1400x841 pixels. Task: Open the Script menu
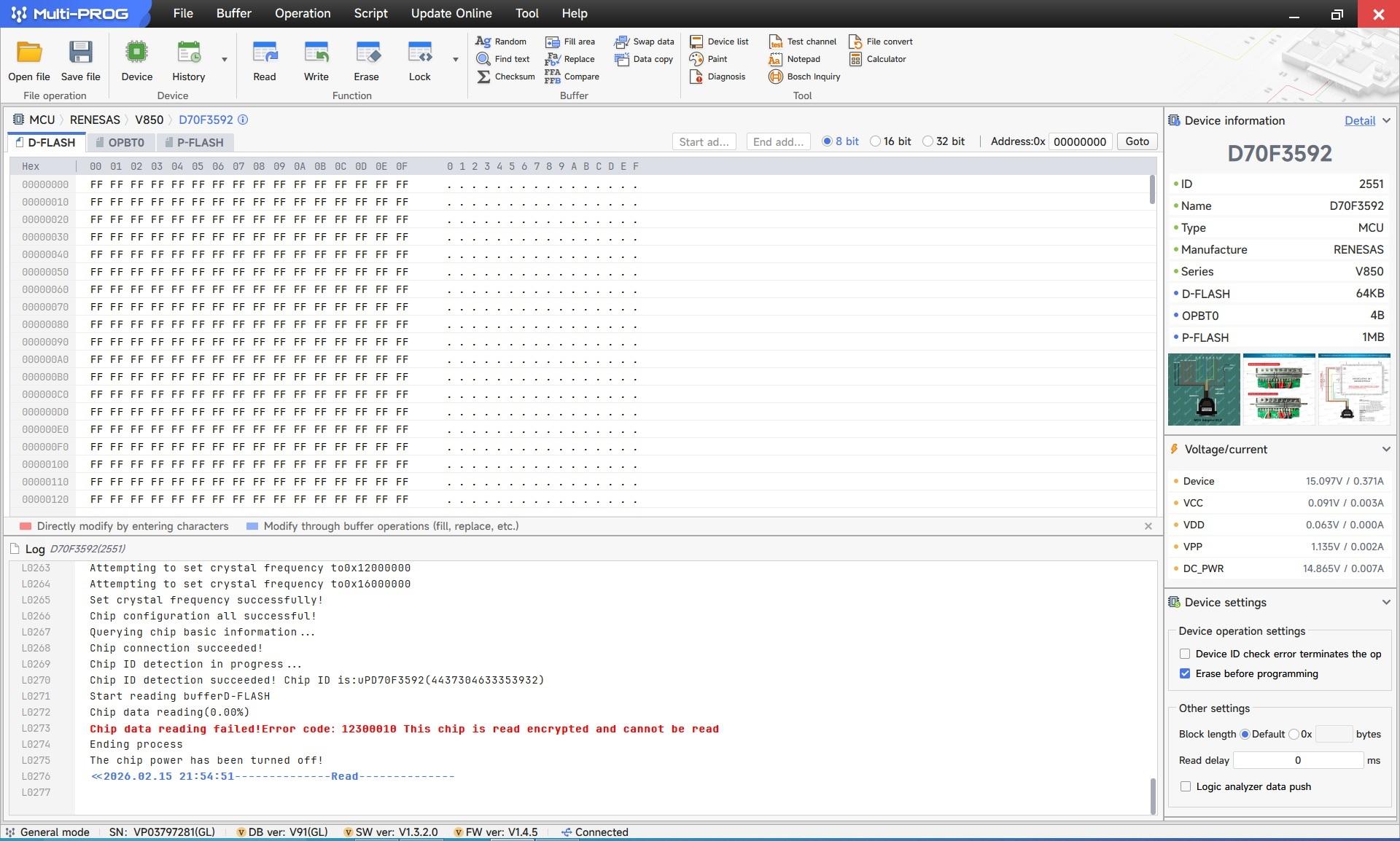370,13
